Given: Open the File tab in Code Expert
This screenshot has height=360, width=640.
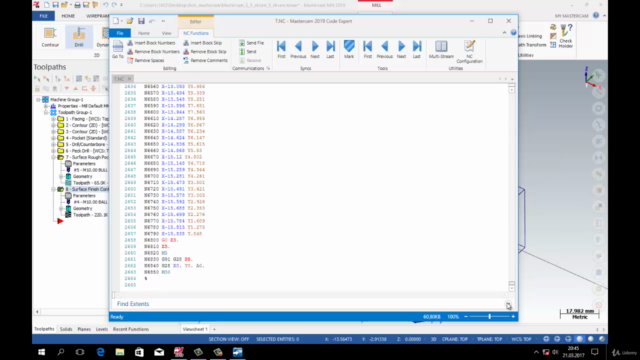Looking at the screenshot, I should coord(120,33).
